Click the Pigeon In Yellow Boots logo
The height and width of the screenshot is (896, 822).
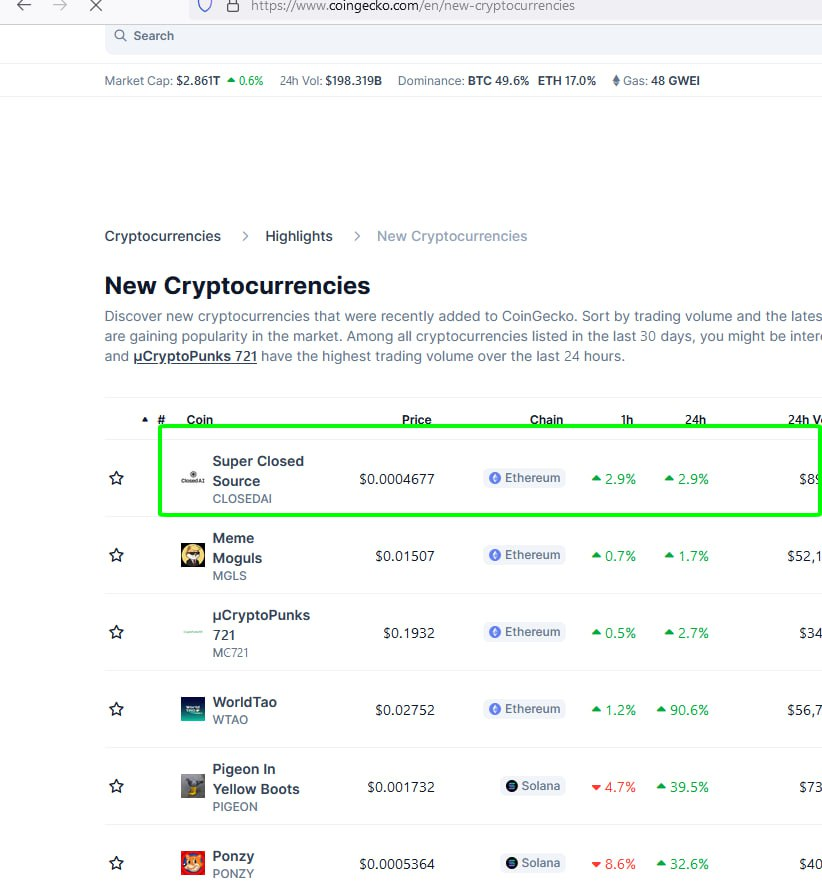(x=193, y=786)
